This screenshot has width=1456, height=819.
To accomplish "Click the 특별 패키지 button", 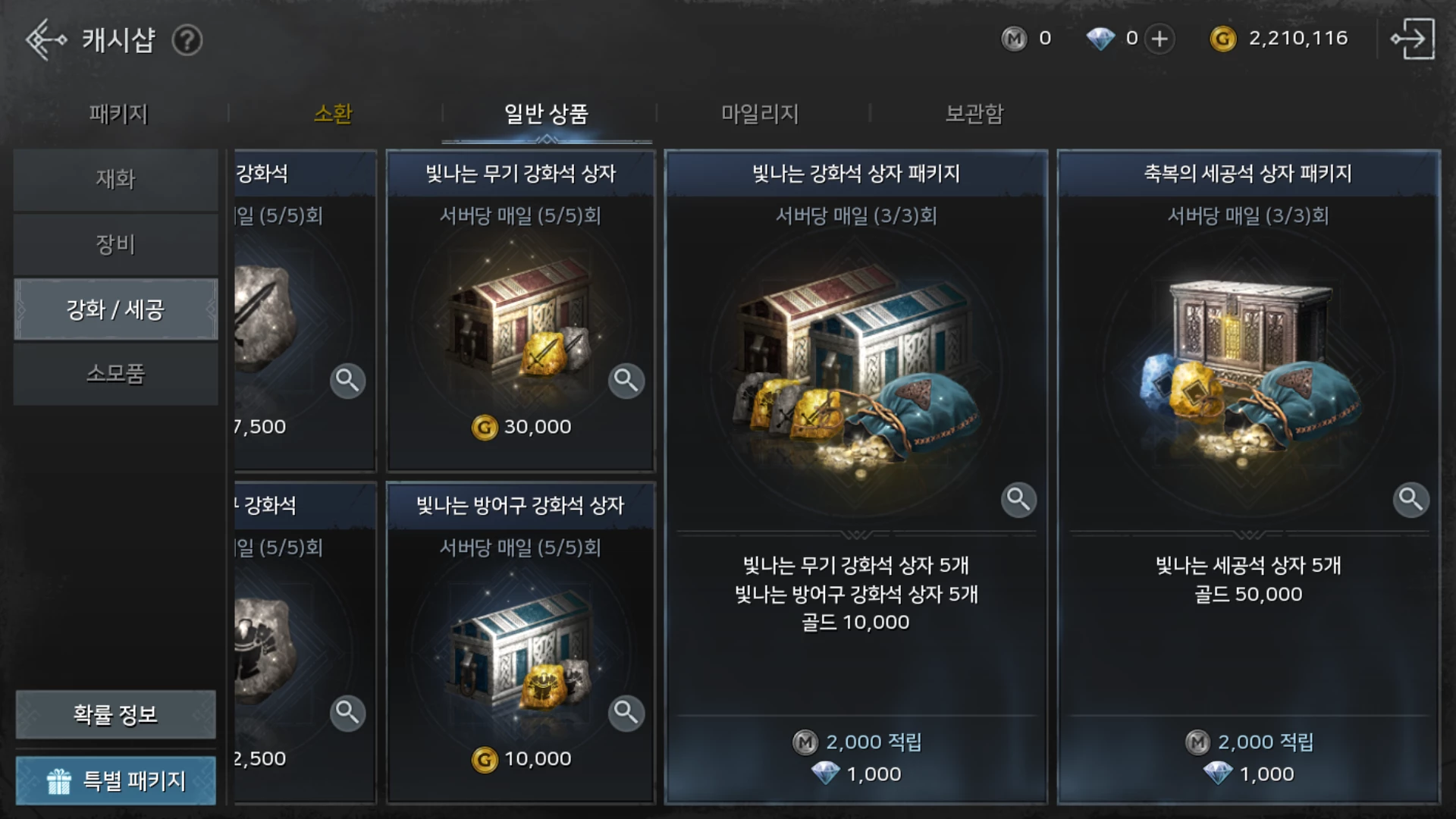I will 115,780.
